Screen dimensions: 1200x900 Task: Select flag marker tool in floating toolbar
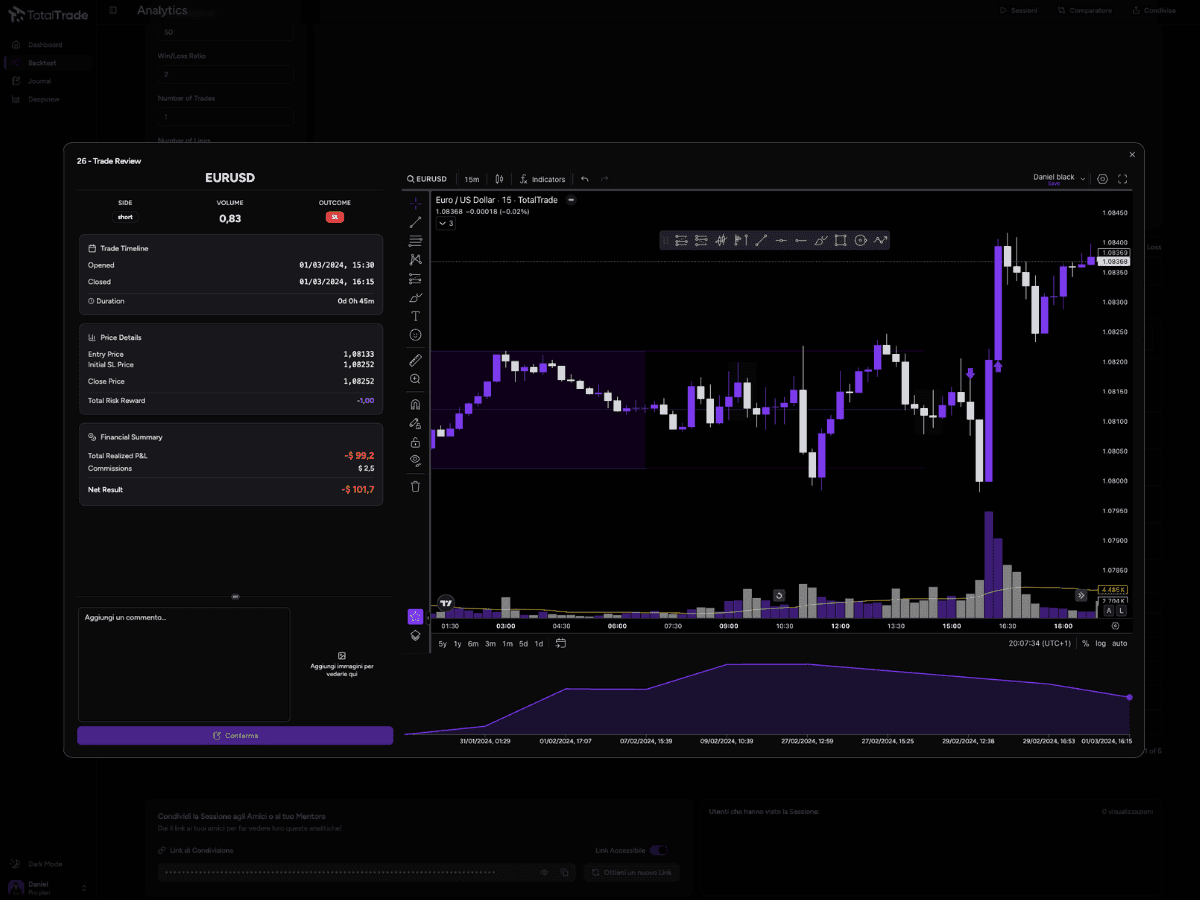pos(741,240)
